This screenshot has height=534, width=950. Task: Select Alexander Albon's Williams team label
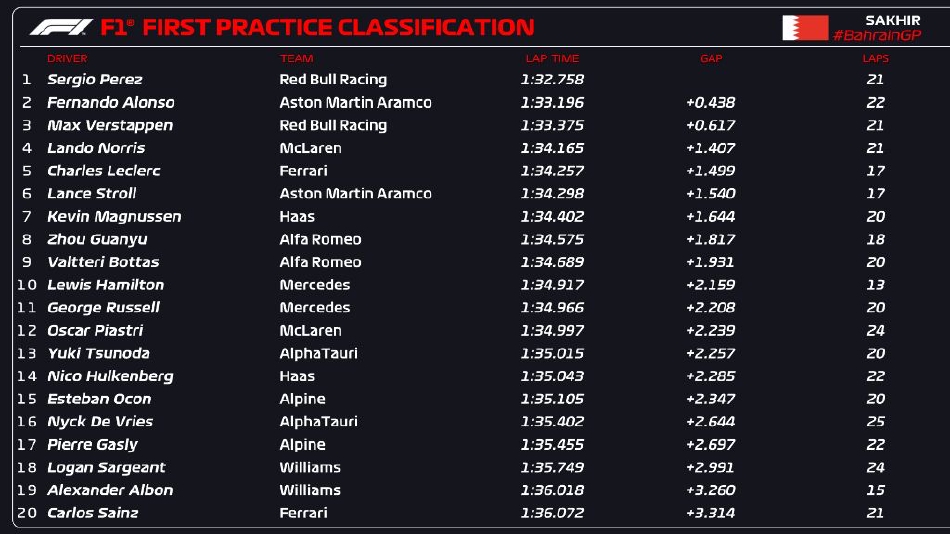pyautogui.click(x=310, y=490)
